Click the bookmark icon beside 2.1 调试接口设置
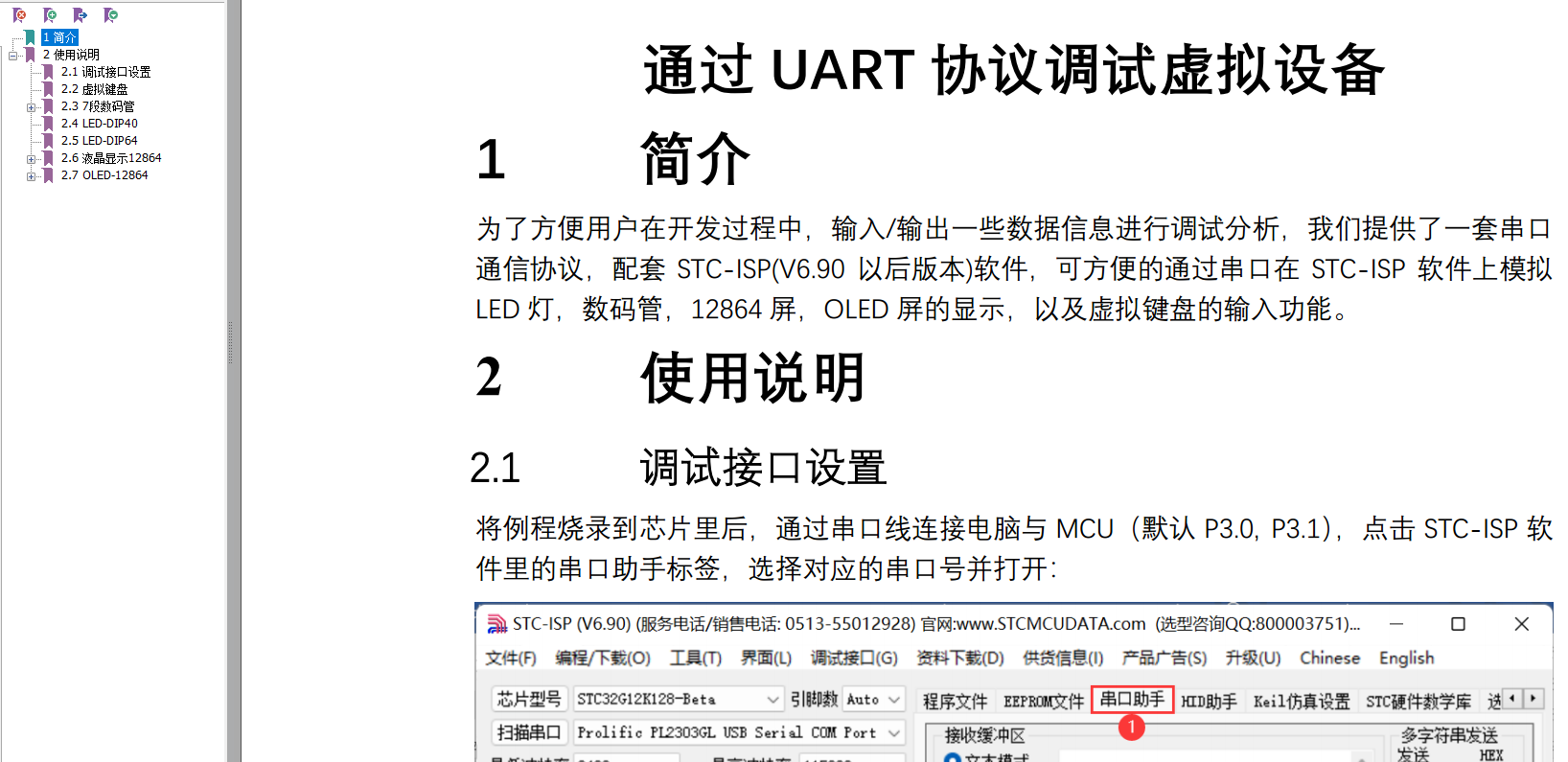This screenshot has width=1568, height=762. coord(49,72)
